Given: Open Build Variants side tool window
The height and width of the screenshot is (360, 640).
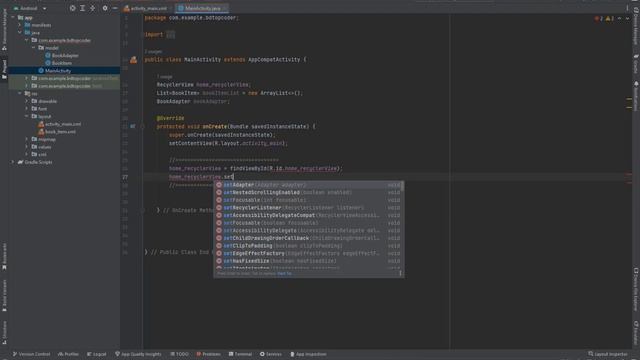Looking at the screenshot, I should pos(4,296).
